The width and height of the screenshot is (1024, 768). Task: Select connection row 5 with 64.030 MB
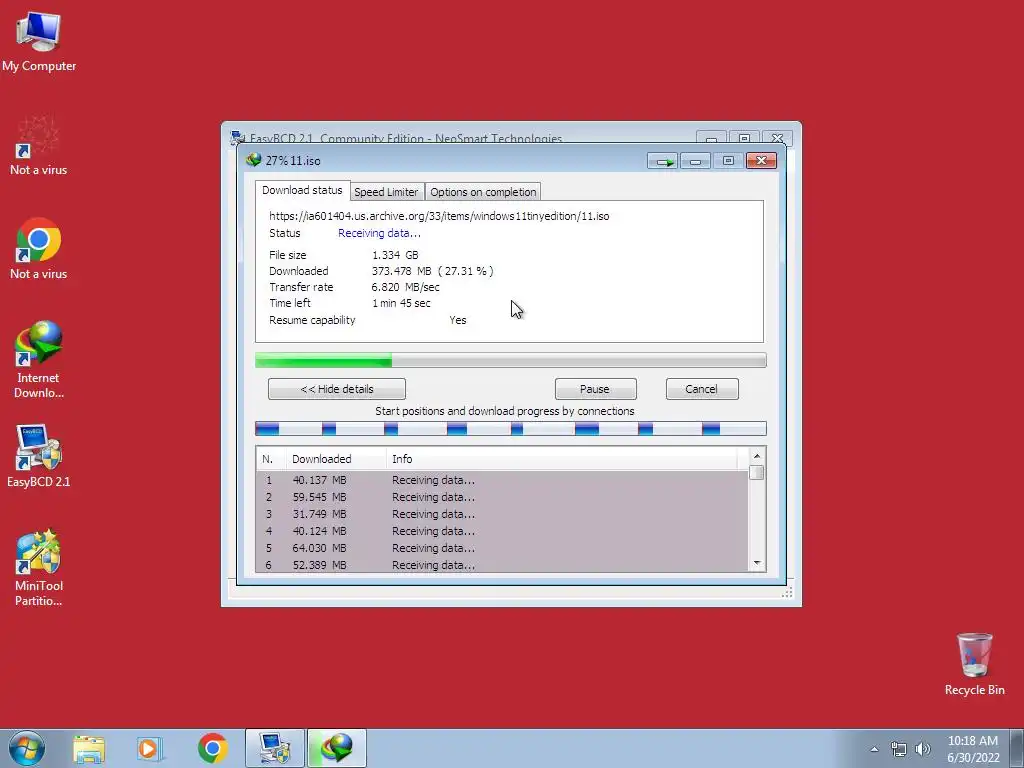pos(502,548)
